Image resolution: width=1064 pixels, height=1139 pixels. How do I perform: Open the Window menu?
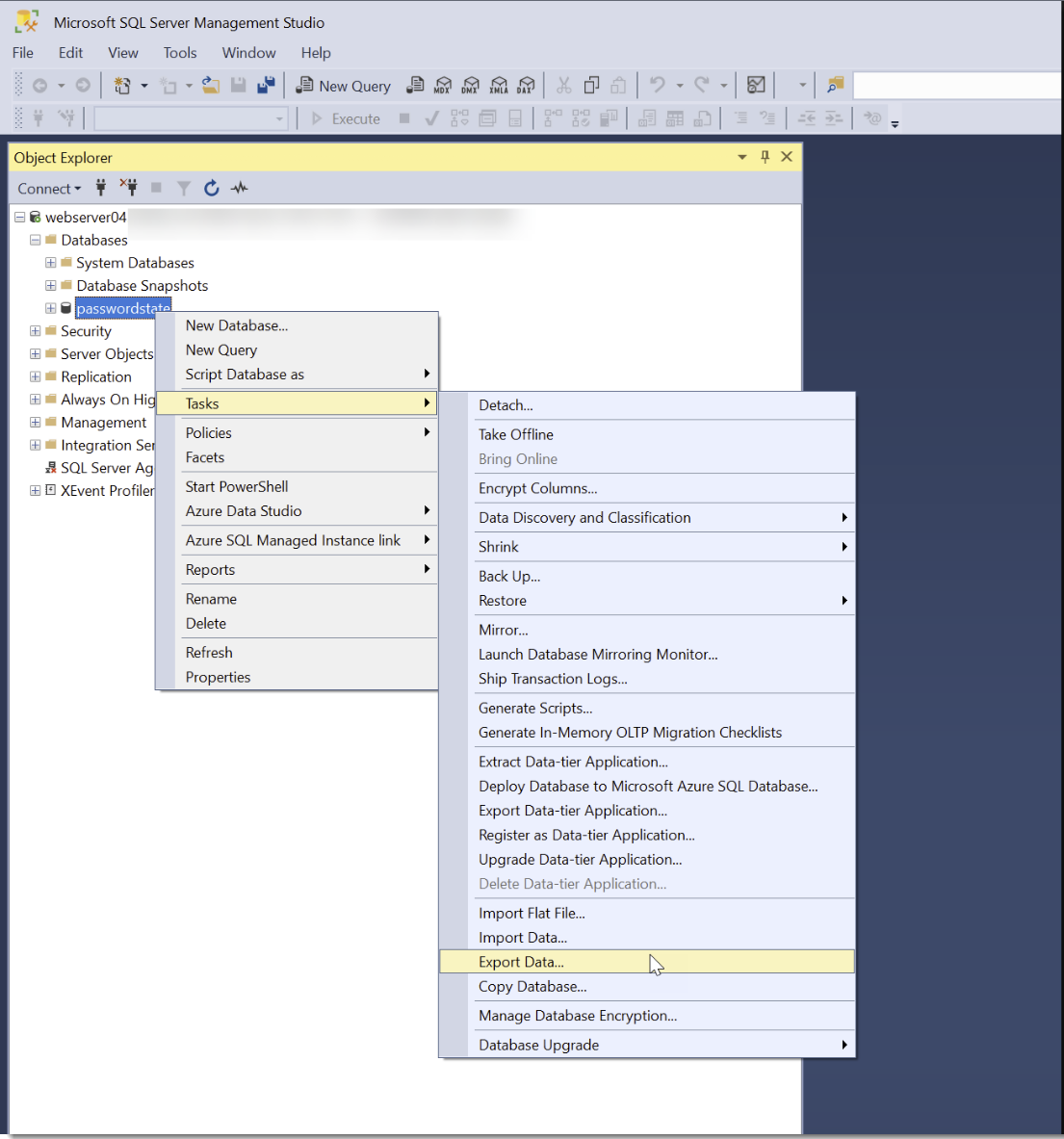click(x=248, y=52)
